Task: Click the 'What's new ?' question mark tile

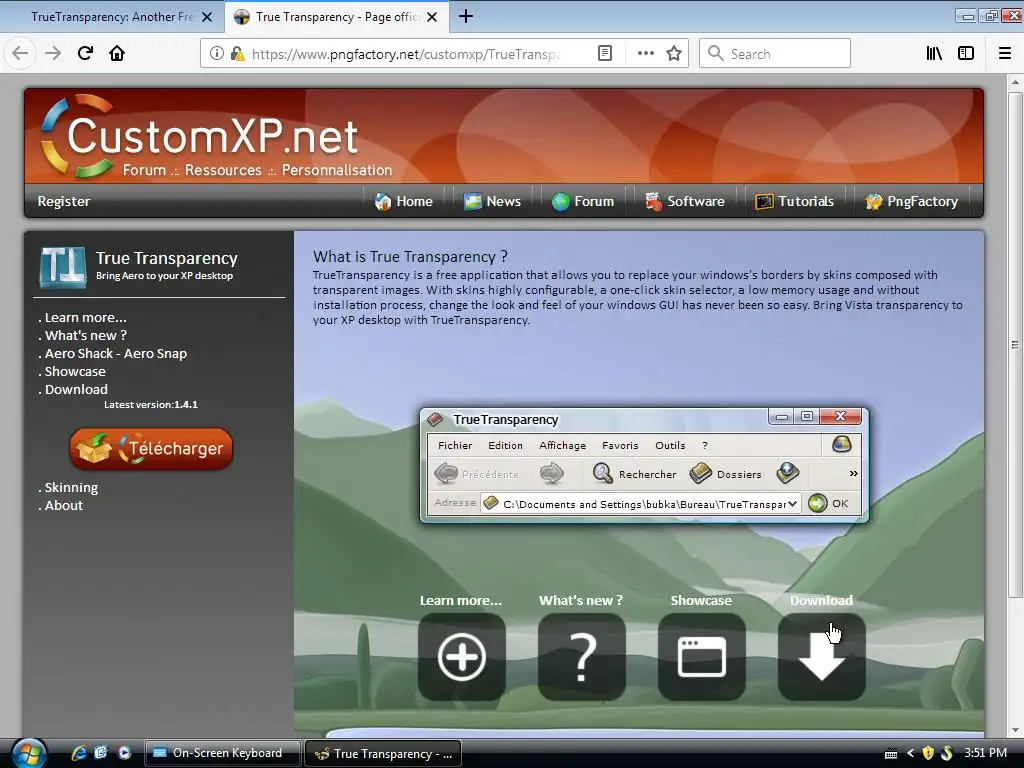Action: click(x=582, y=656)
